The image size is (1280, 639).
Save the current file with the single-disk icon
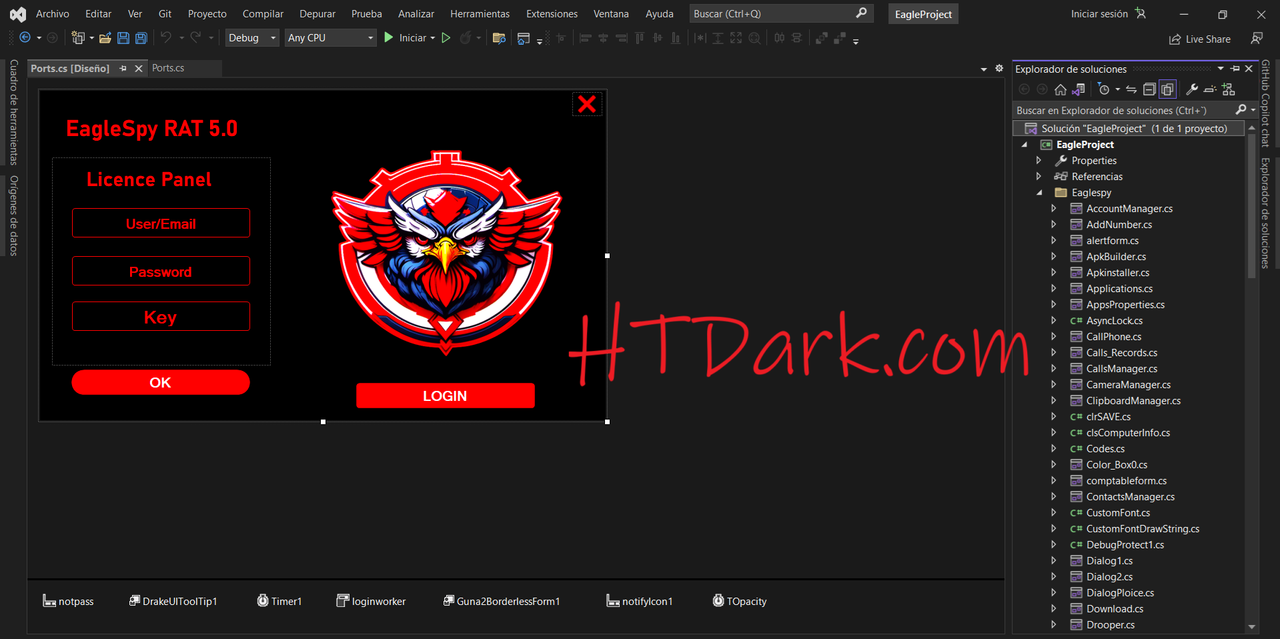[123, 38]
